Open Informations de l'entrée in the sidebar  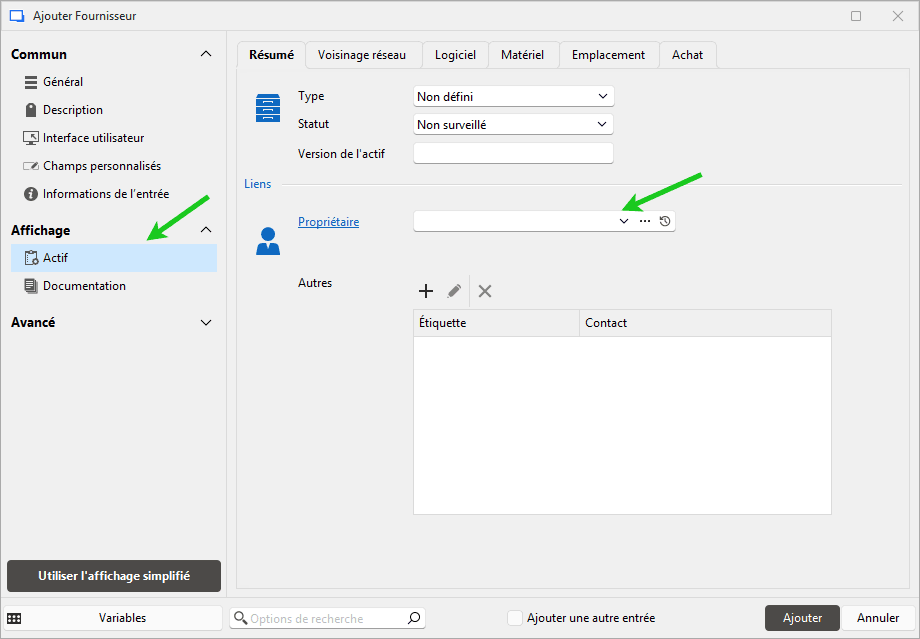pyautogui.click(x=105, y=194)
